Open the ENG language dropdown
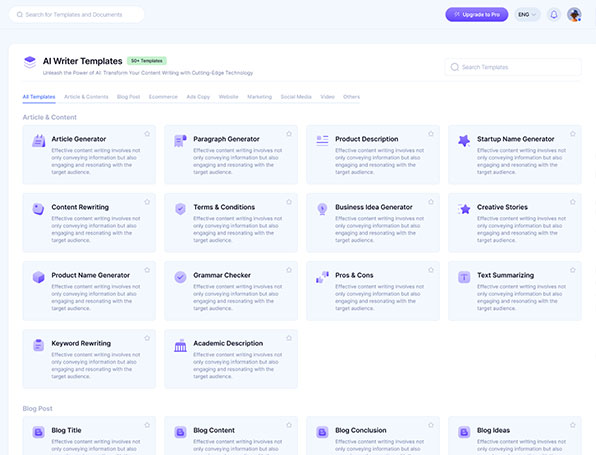The height and width of the screenshot is (455, 596). 527,14
